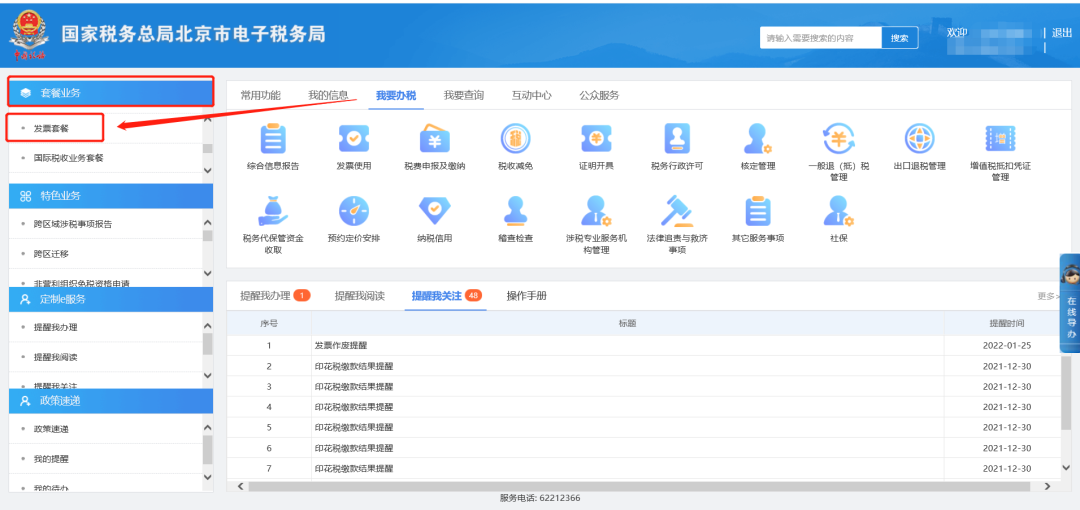Click 提醒时间 column header

(x=1007, y=323)
